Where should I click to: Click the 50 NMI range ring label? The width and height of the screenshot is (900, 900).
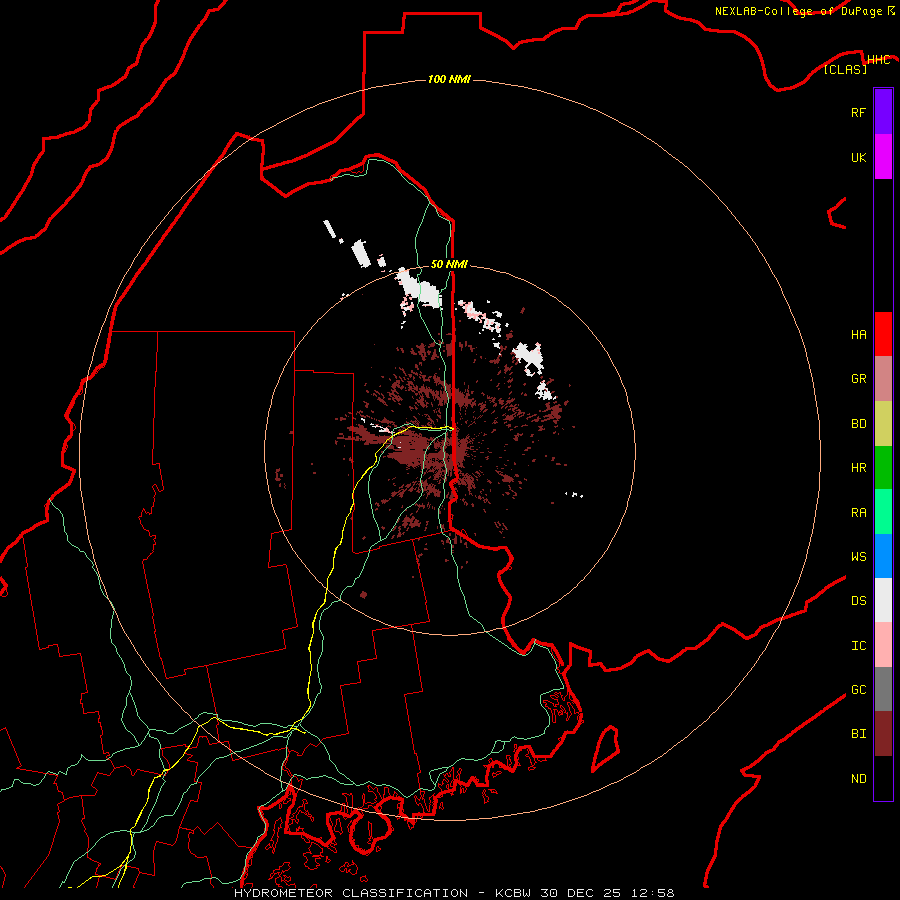pos(449,264)
